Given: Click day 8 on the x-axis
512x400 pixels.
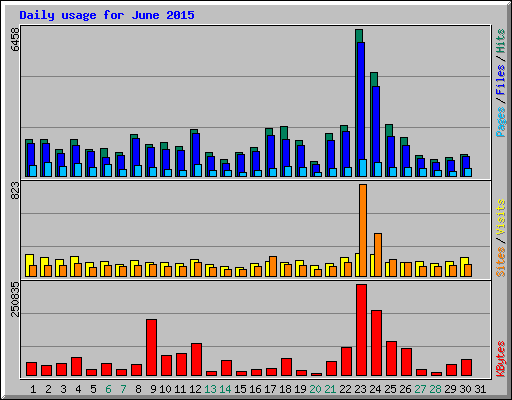Looking at the screenshot, I should click(138, 389).
